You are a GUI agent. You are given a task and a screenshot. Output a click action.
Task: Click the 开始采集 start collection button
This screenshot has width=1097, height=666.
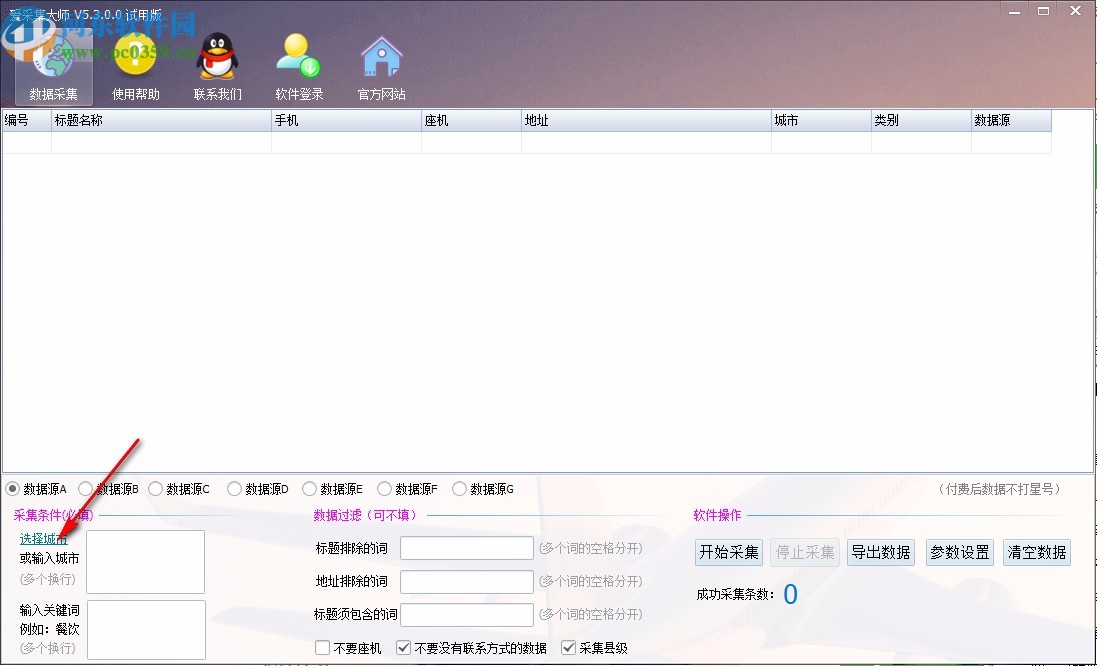pos(728,552)
